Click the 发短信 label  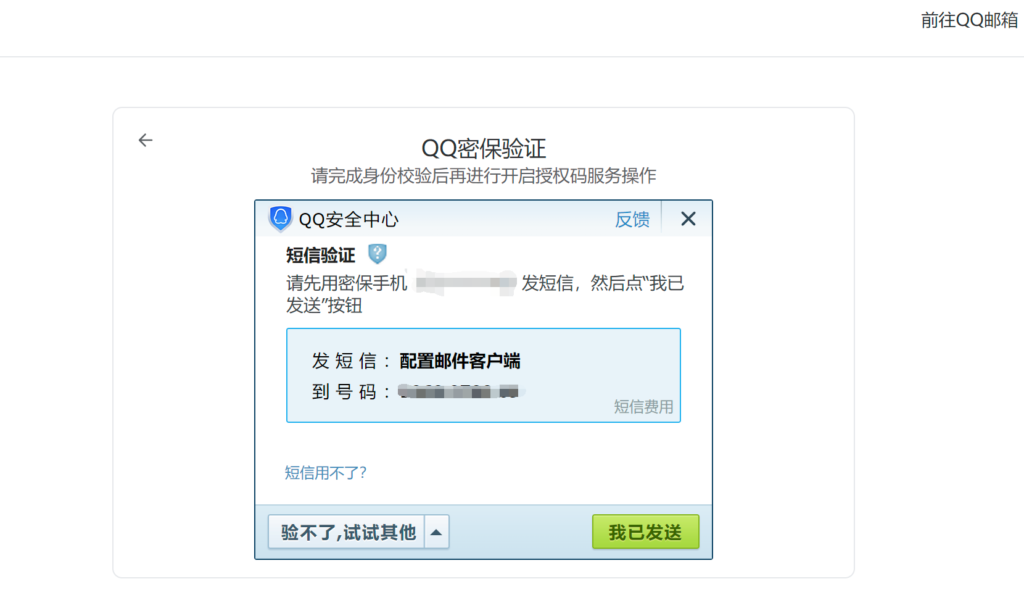click(350, 361)
